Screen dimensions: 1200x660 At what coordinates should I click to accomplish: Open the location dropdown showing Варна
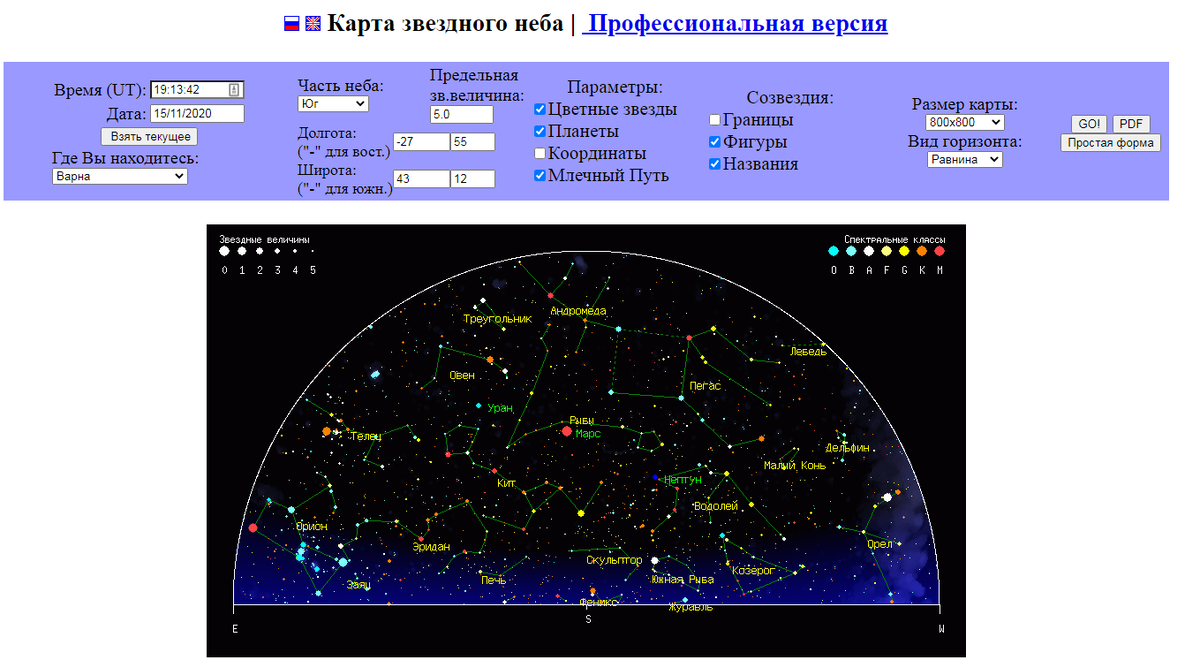pyautogui.click(x=119, y=175)
